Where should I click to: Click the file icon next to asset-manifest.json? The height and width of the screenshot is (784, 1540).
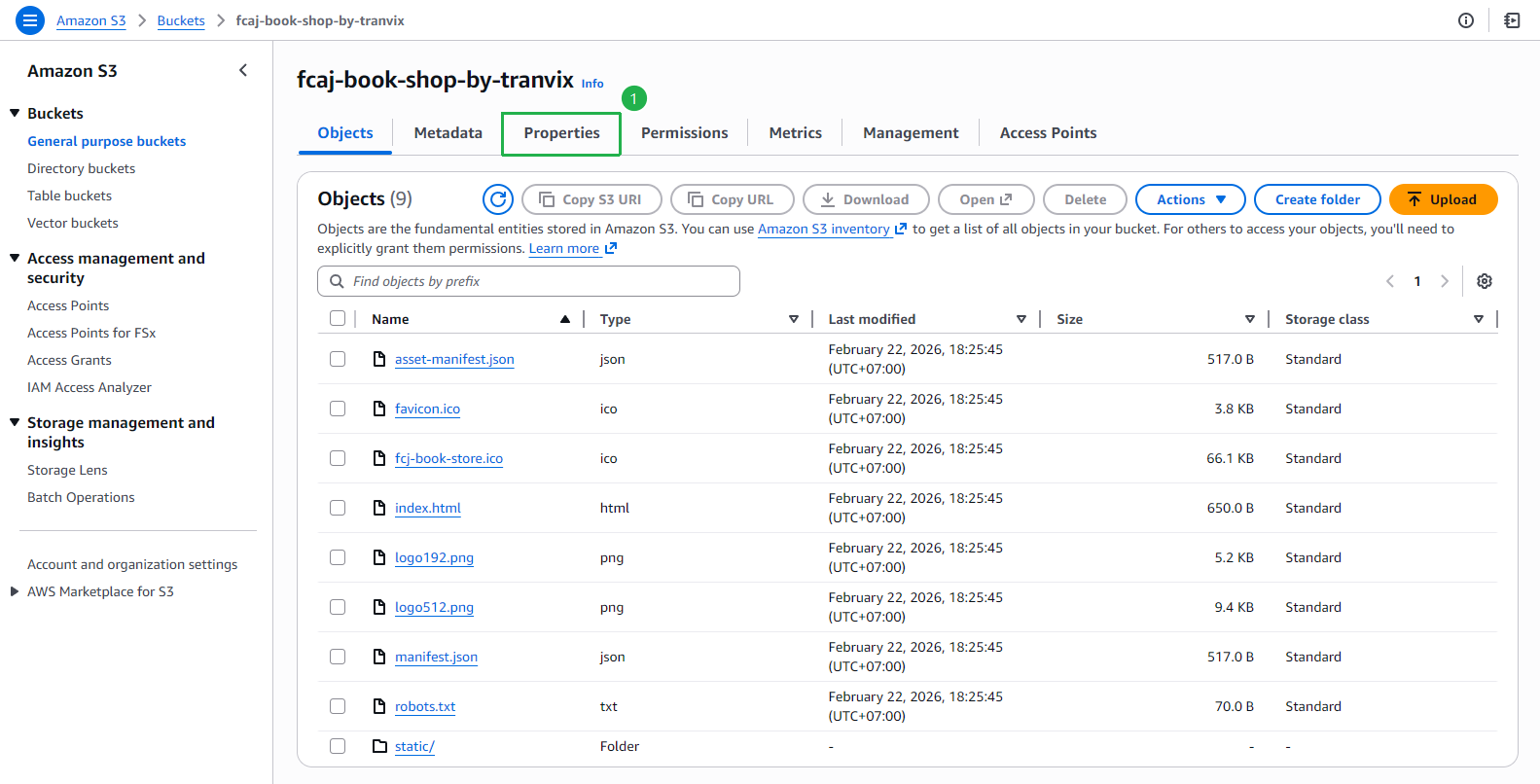(x=379, y=359)
